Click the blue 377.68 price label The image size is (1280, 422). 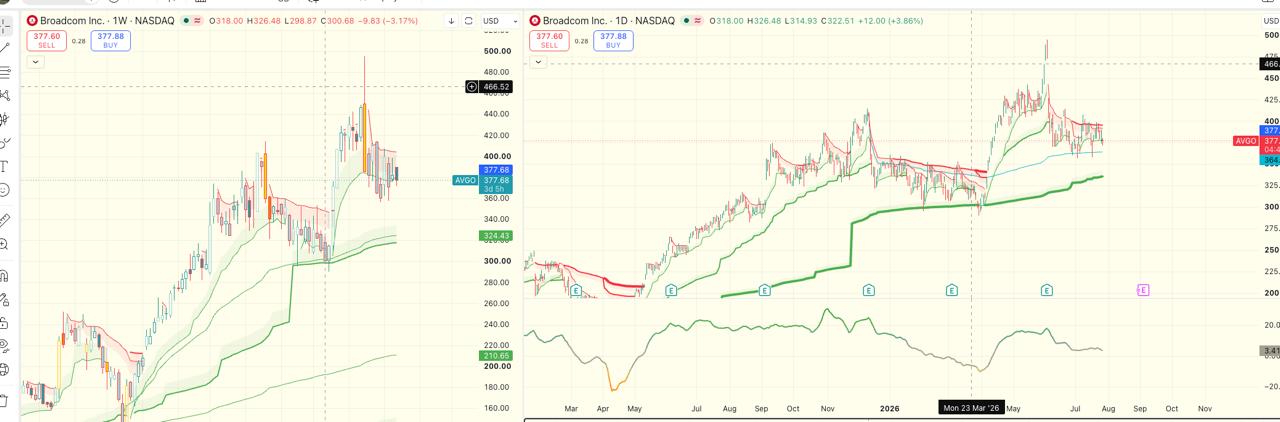click(x=497, y=170)
